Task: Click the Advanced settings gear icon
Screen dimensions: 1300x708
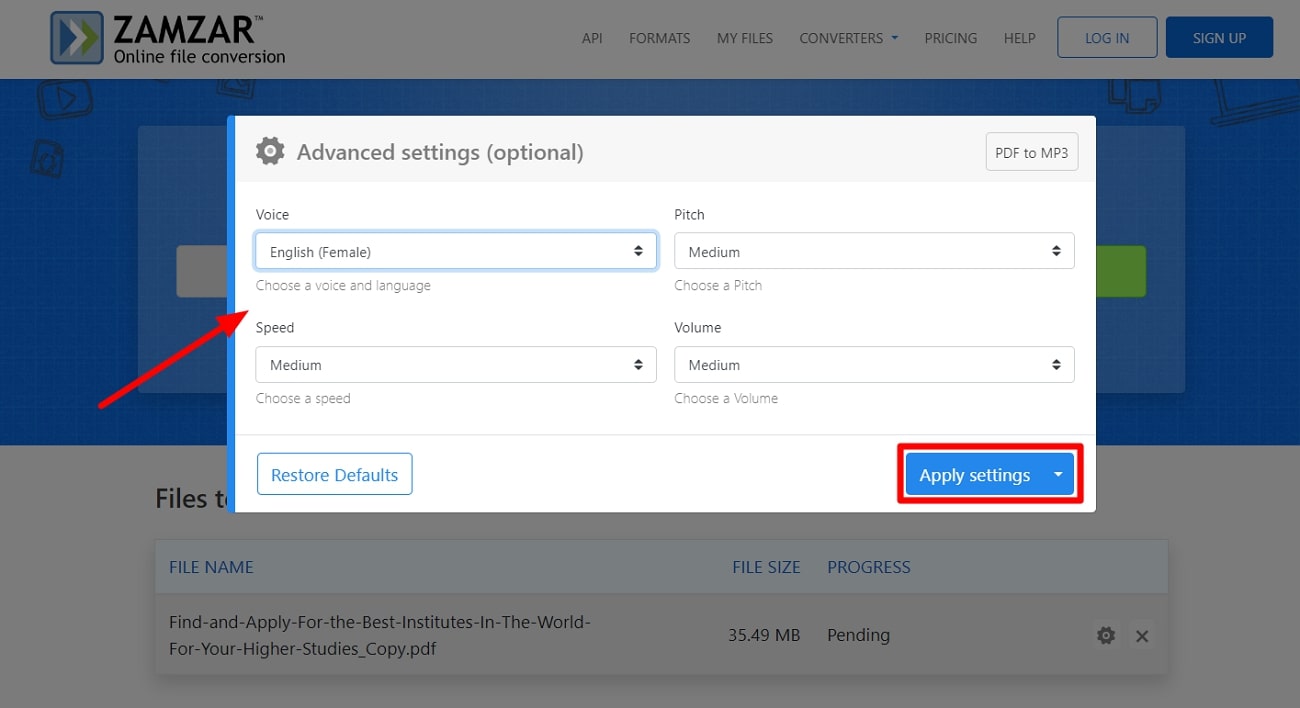Action: tap(270, 152)
